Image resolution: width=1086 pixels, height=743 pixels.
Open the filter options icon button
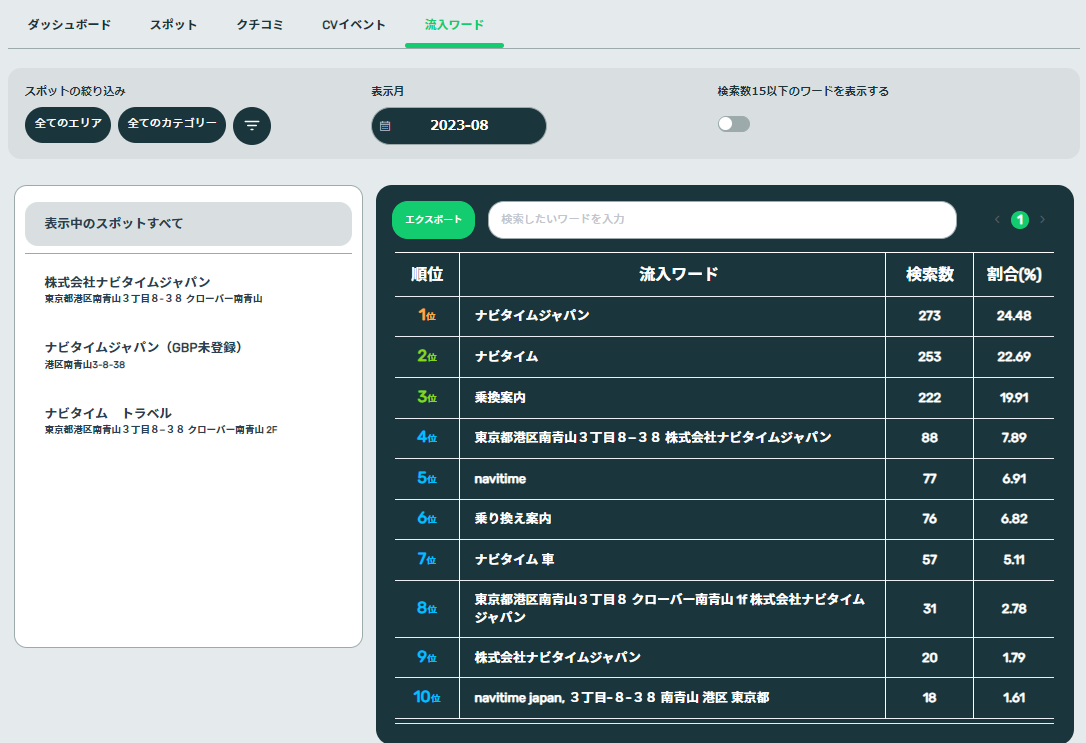click(251, 125)
